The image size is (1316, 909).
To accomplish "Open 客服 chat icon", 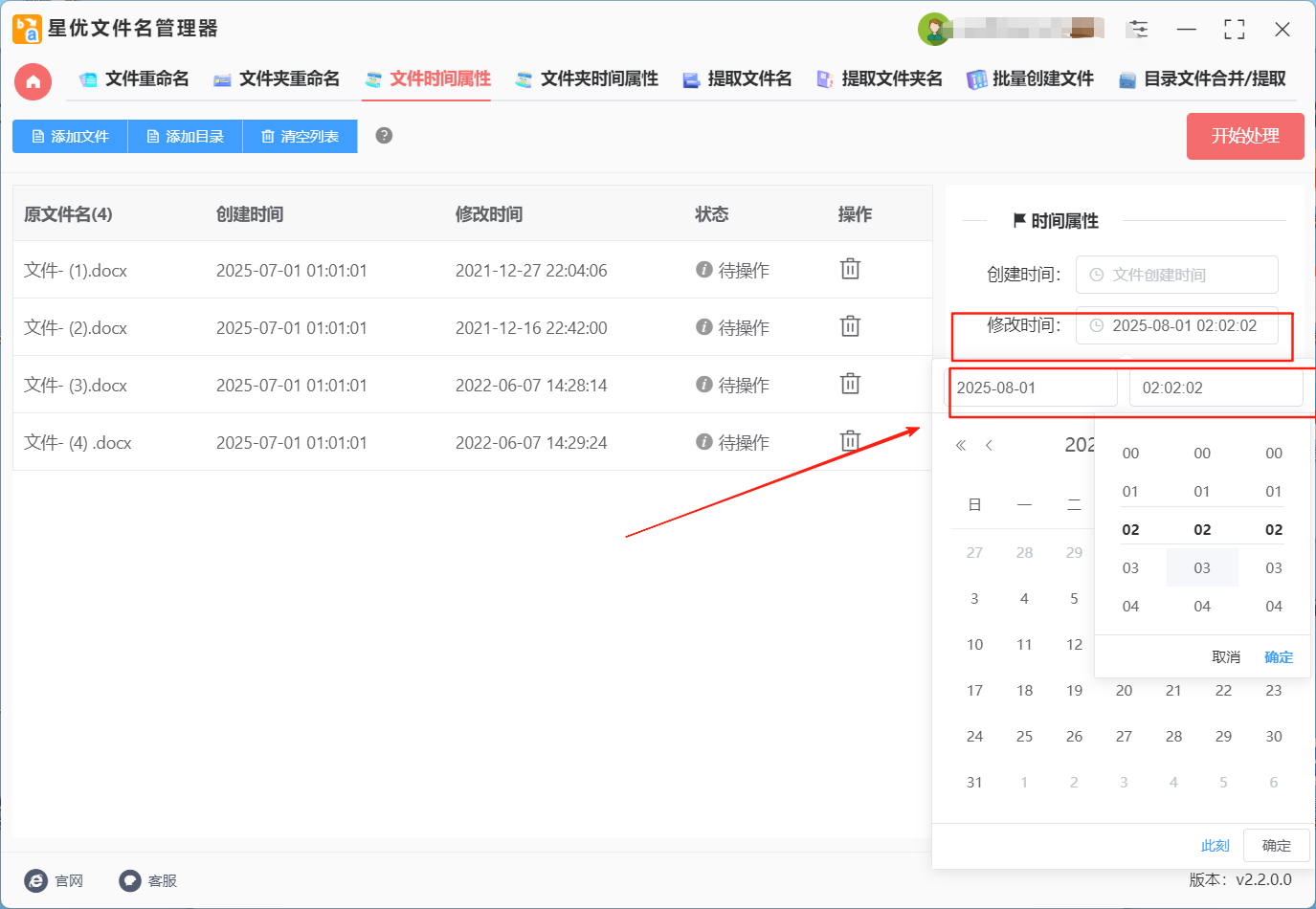I will pos(130,880).
